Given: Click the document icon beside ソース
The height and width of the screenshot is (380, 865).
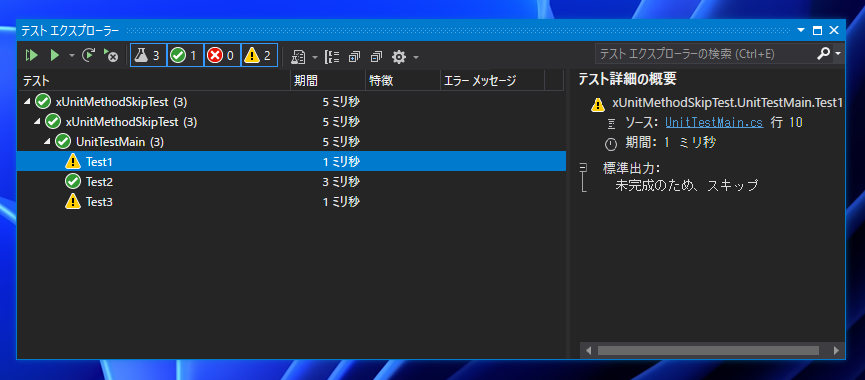Looking at the screenshot, I should (611, 123).
